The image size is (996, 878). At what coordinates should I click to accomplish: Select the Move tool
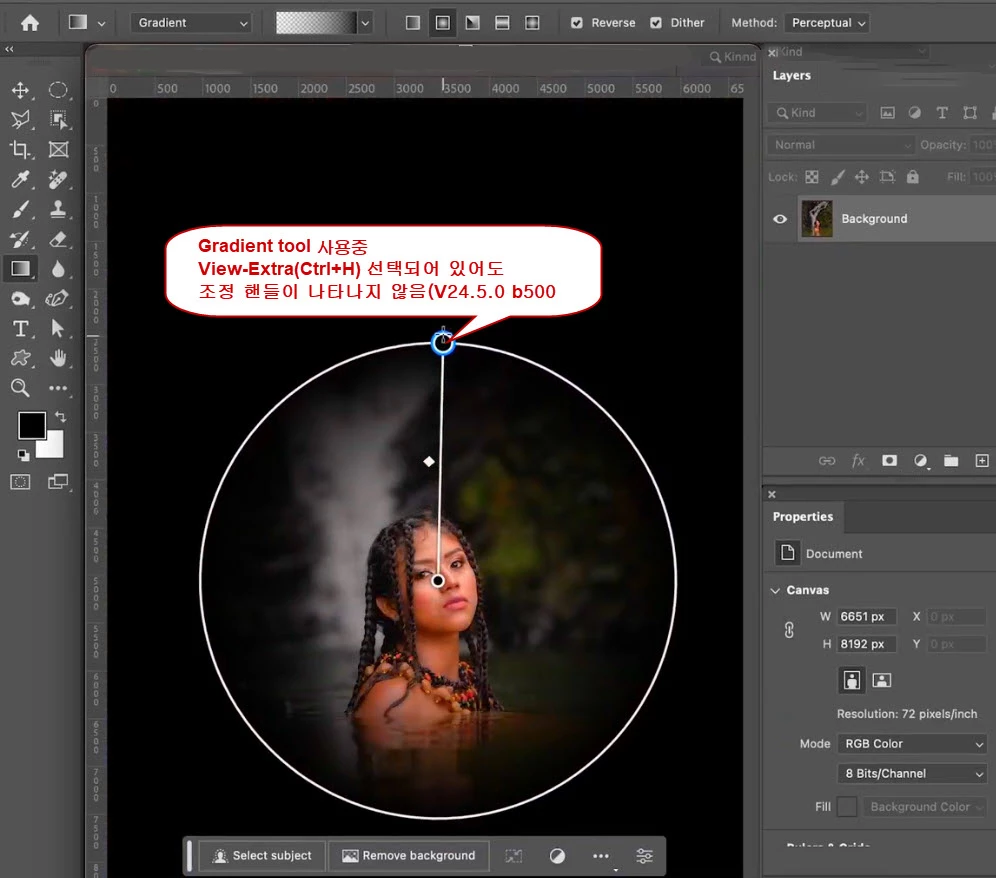tap(20, 90)
